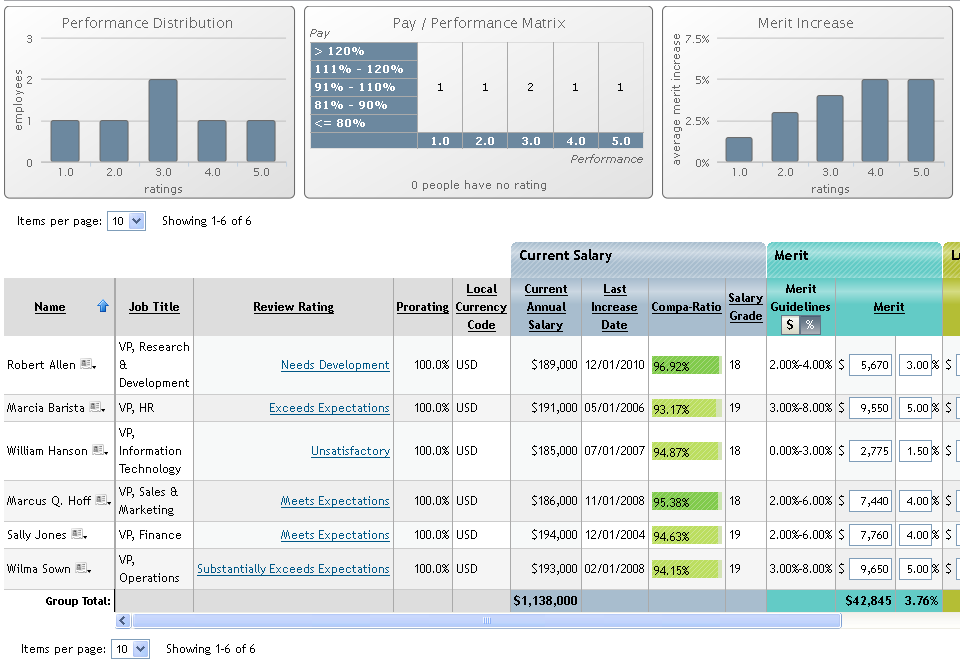
Task: Click the horizontal scrollbar left arrow
Action: click(x=123, y=621)
